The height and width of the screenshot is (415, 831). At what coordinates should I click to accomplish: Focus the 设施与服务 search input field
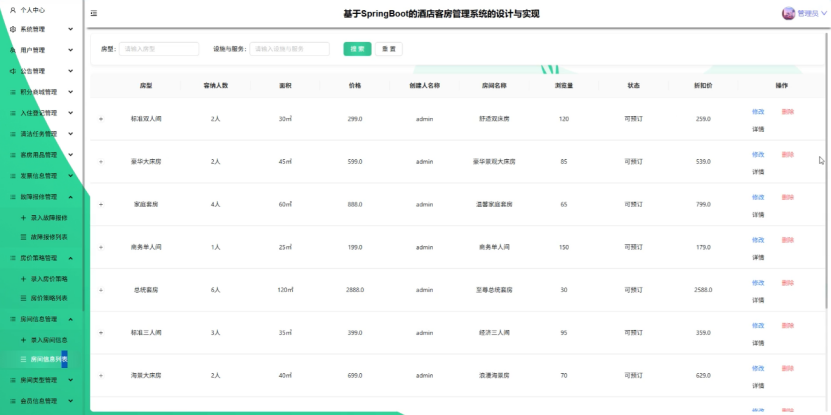coord(289,49)
